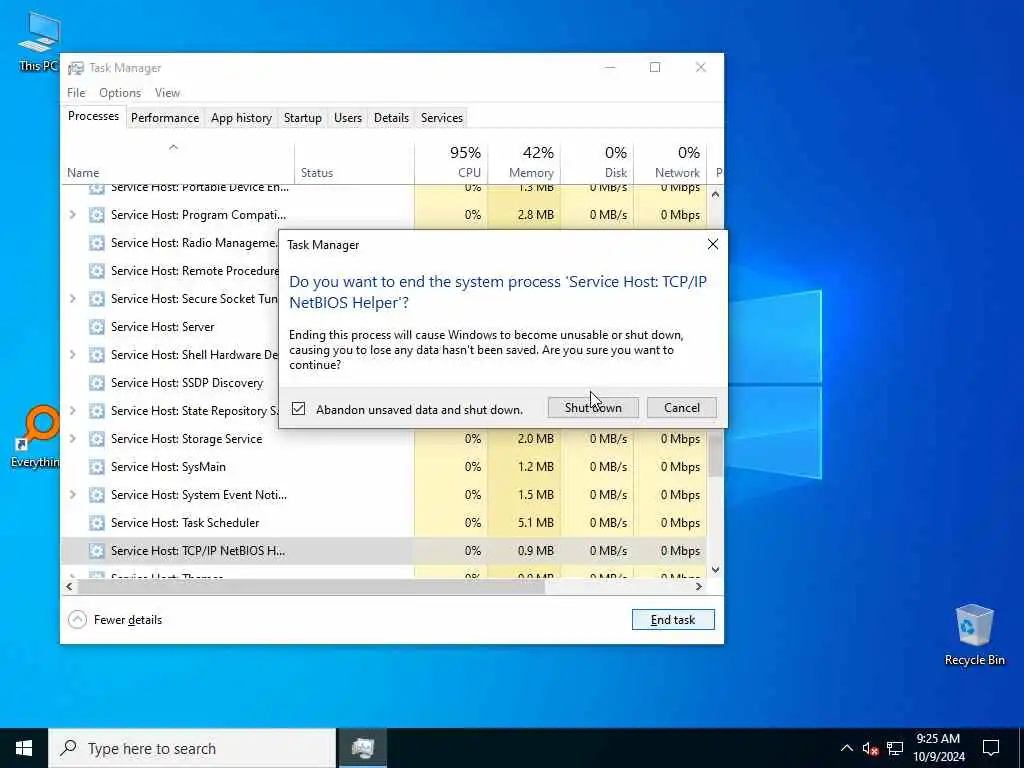Open the File menu
This screenshot has height=768, width=1024.
76,93
